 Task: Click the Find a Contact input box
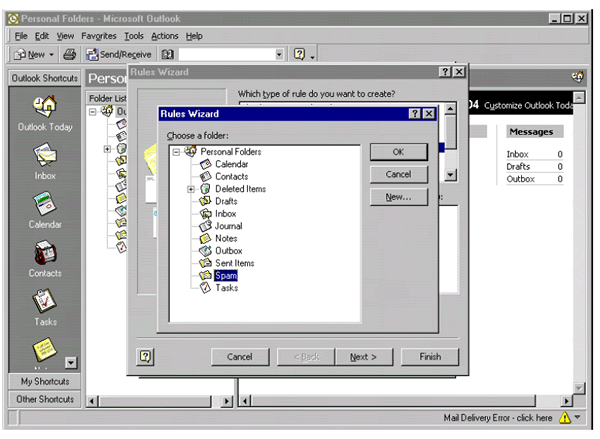[227, 54]
